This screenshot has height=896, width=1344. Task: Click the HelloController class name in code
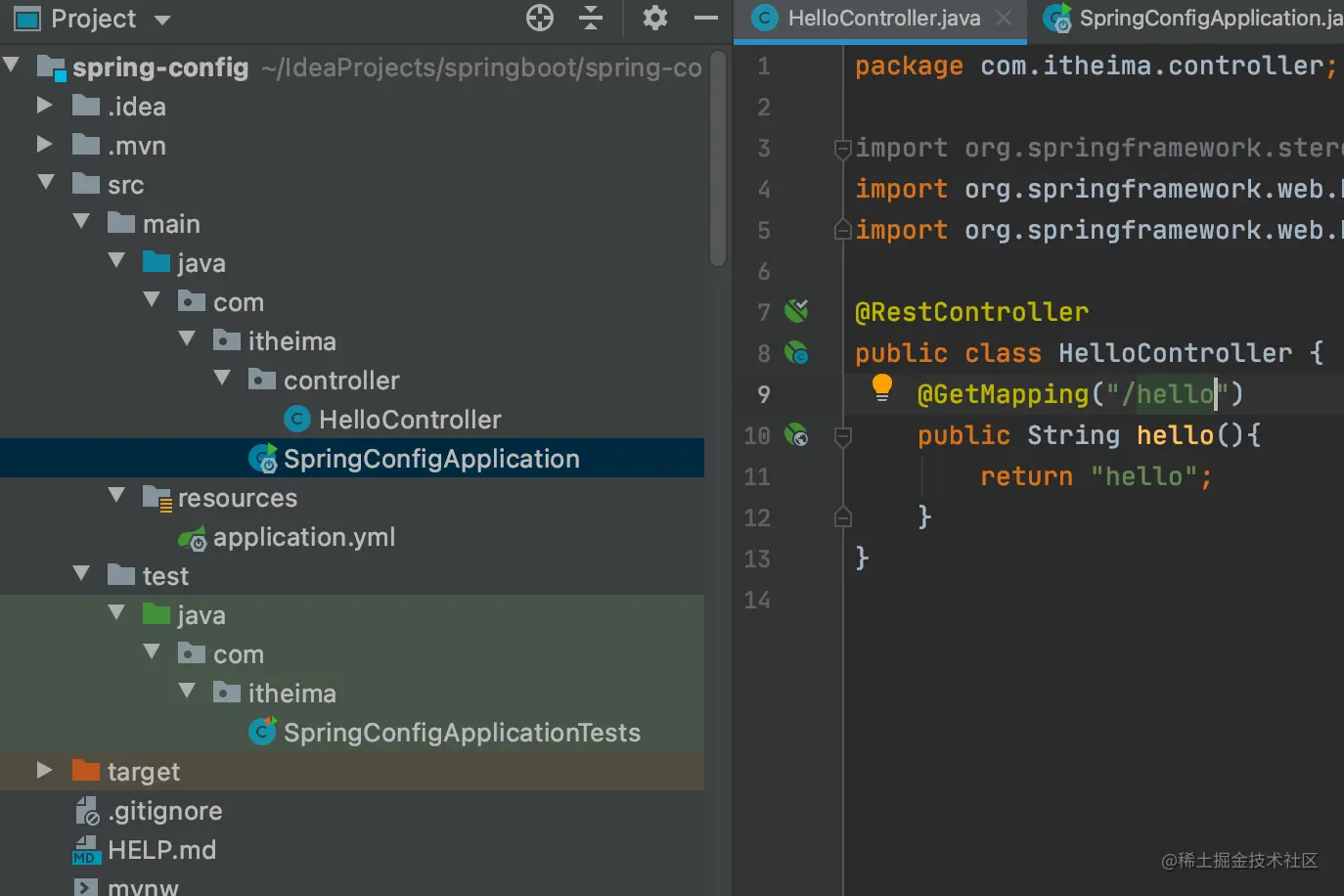click(1175, 353)
